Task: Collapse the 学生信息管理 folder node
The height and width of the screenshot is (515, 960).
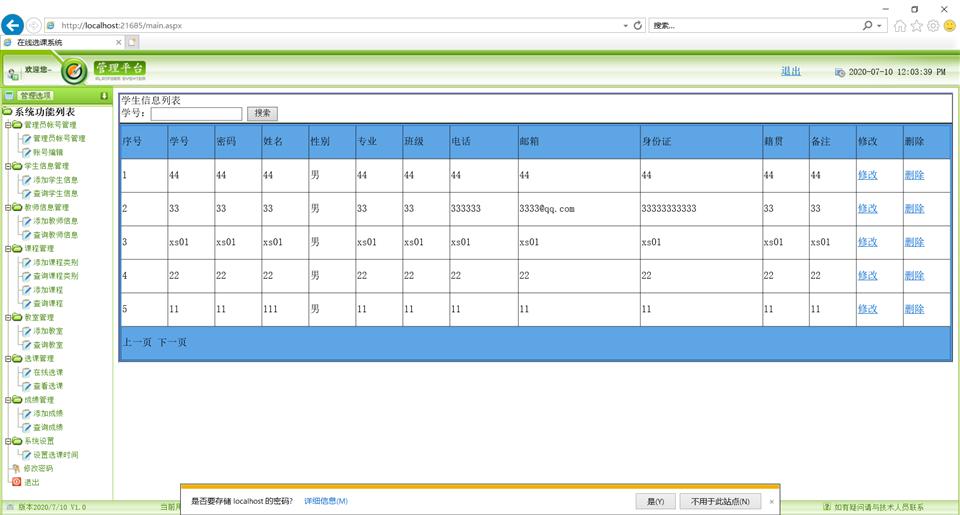Action: pos(7,166)
